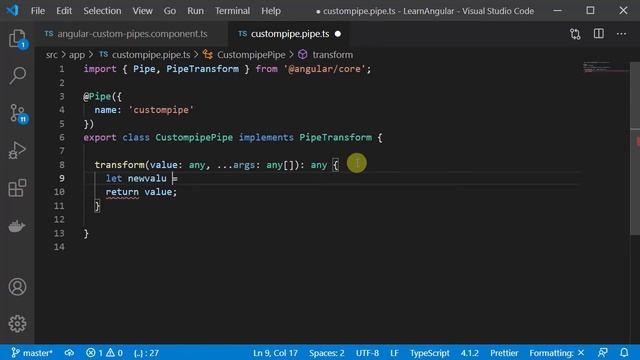This screenshot has height=360, width=640.
Task: Open the Explorer view in activity bar
Action: (17, 39)
